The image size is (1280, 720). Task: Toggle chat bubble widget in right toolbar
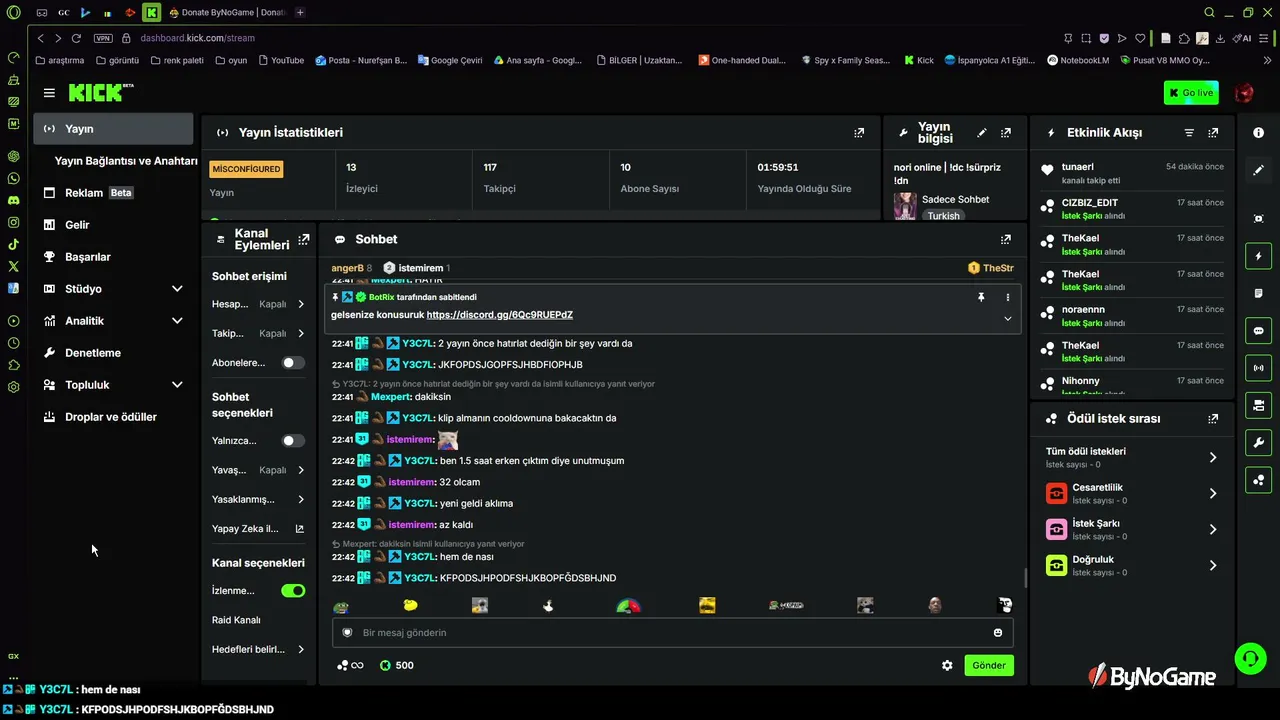[1258, 331]
